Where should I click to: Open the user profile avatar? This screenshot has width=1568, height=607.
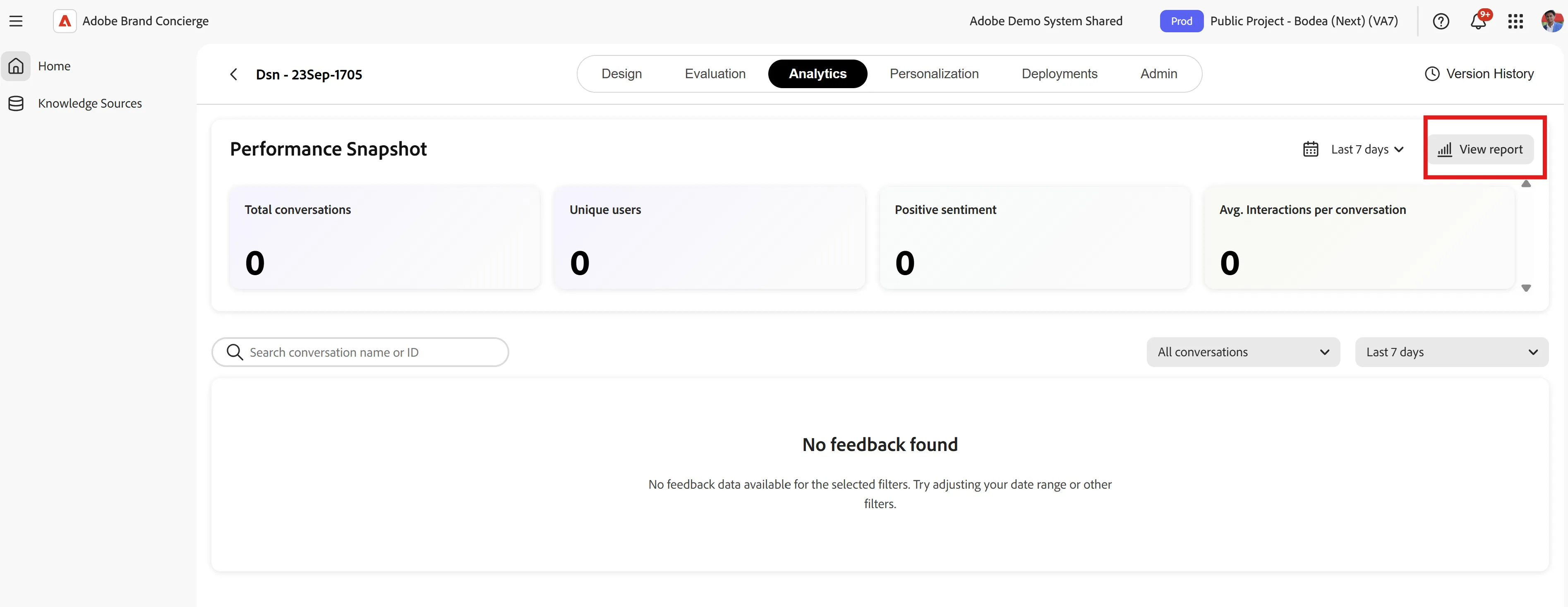tap(1551, 21)
